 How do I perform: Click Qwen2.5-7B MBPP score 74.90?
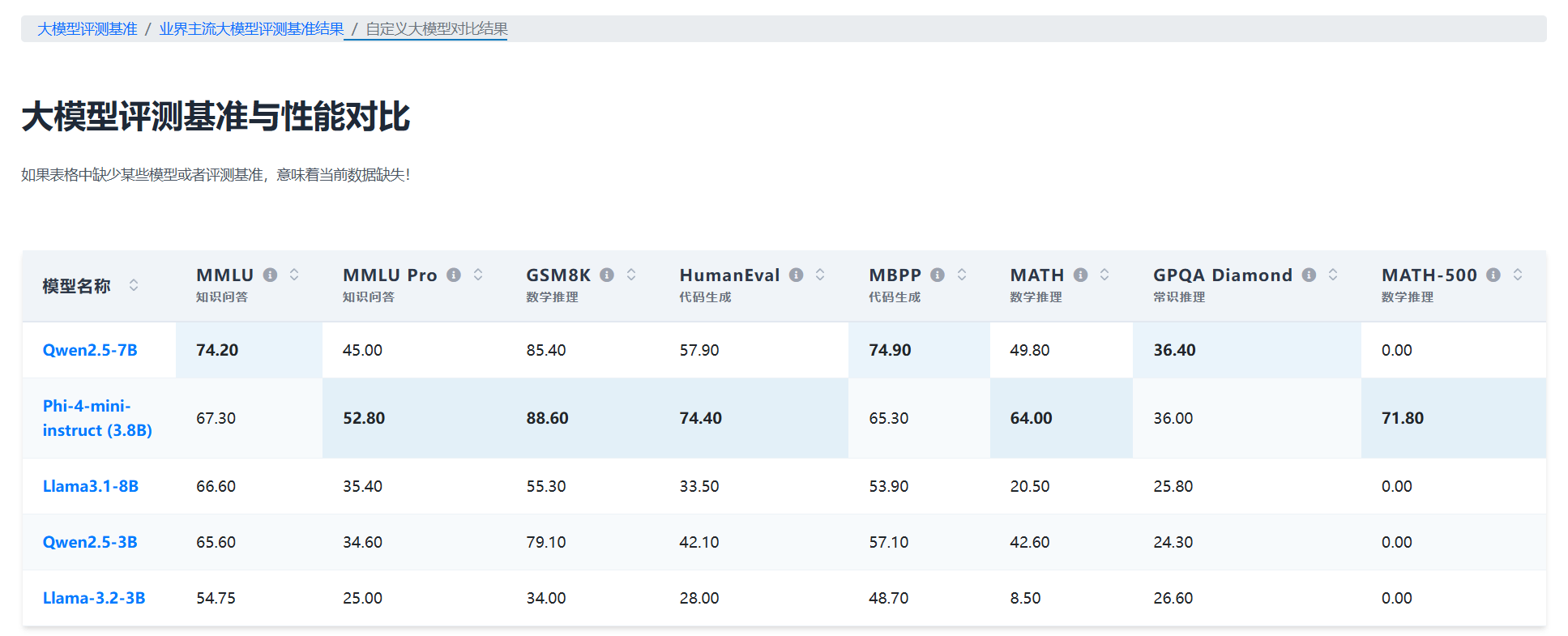(x=890, y=350)
